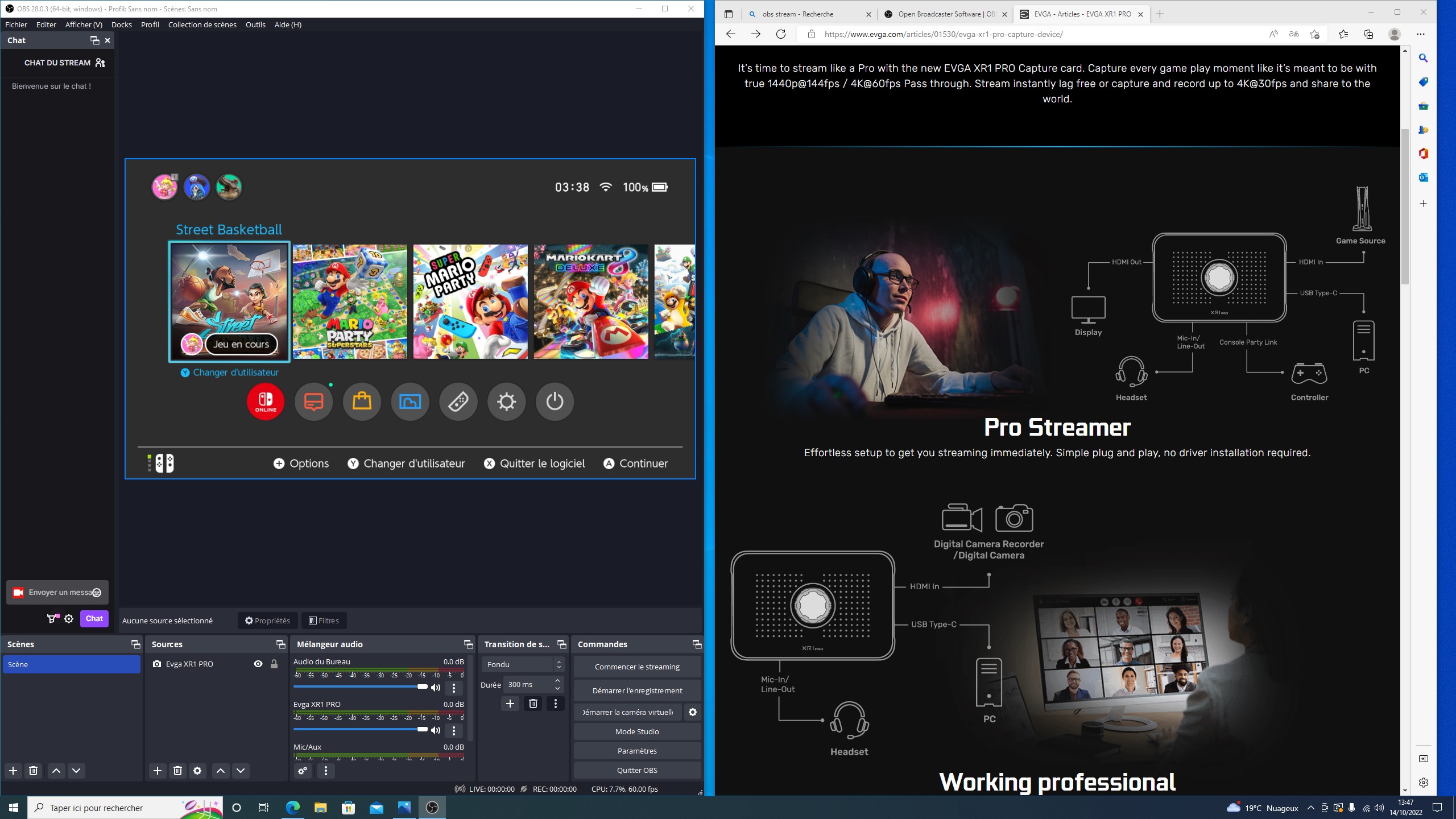
Task: Click Quitter OBS button
Action: (637, 770)
